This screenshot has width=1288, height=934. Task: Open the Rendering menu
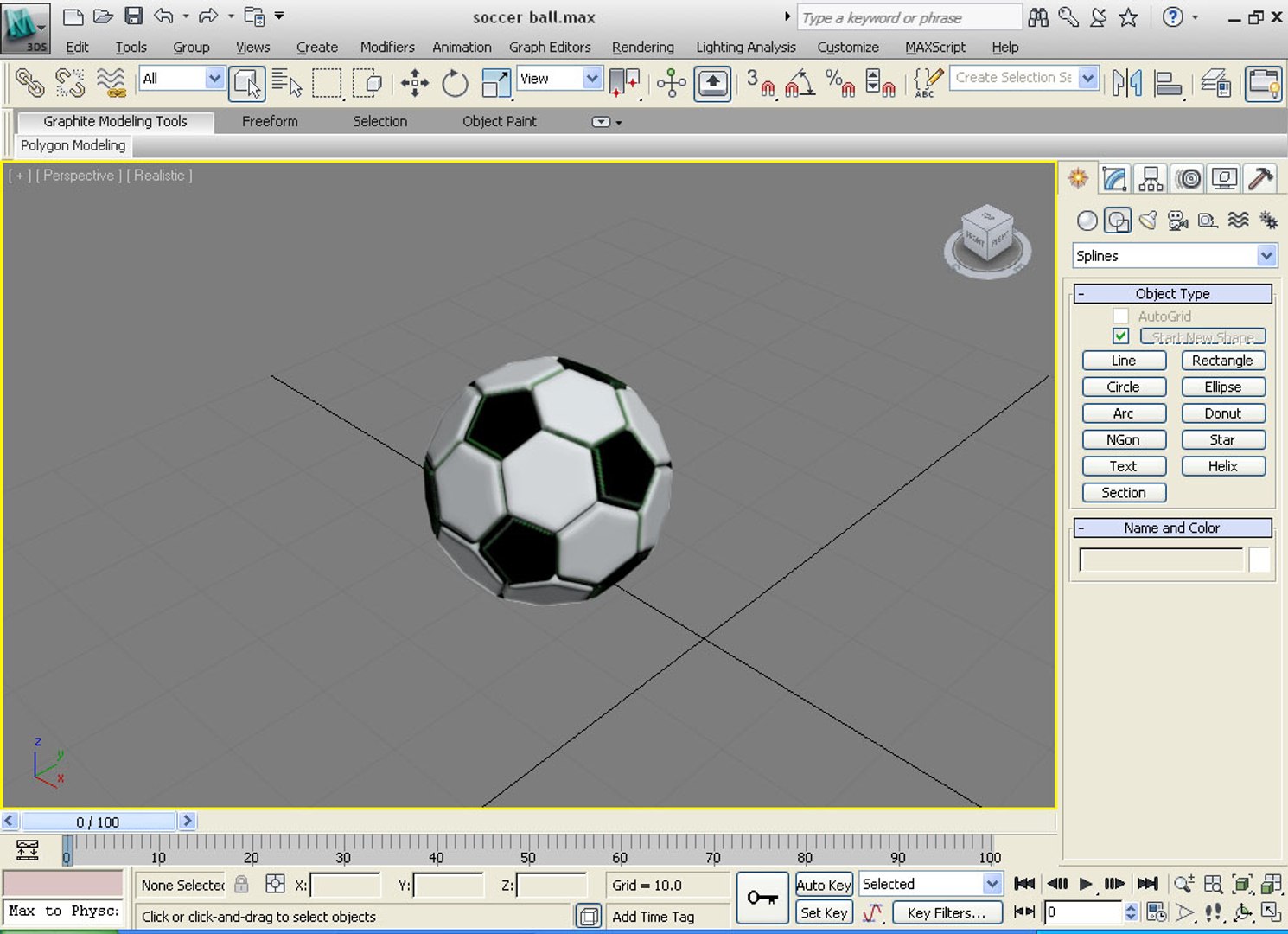[x=642, y=48]
